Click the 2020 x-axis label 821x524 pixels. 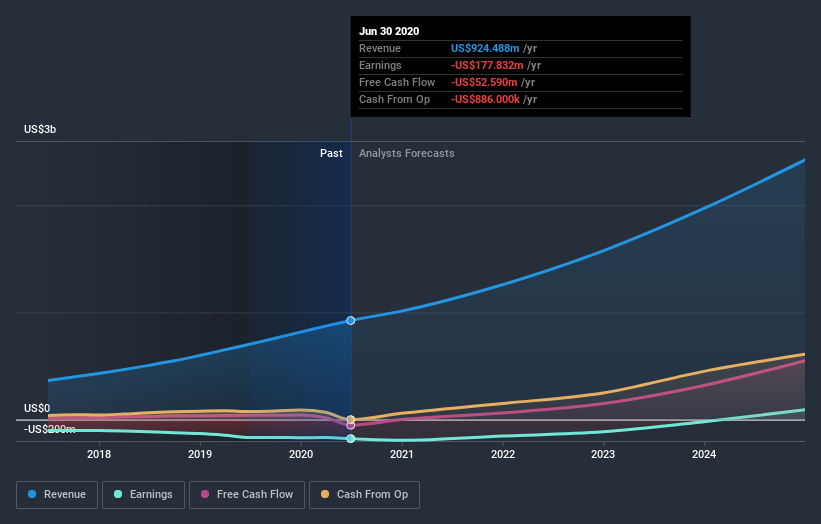pyautogui.click(x=301, y=454)
